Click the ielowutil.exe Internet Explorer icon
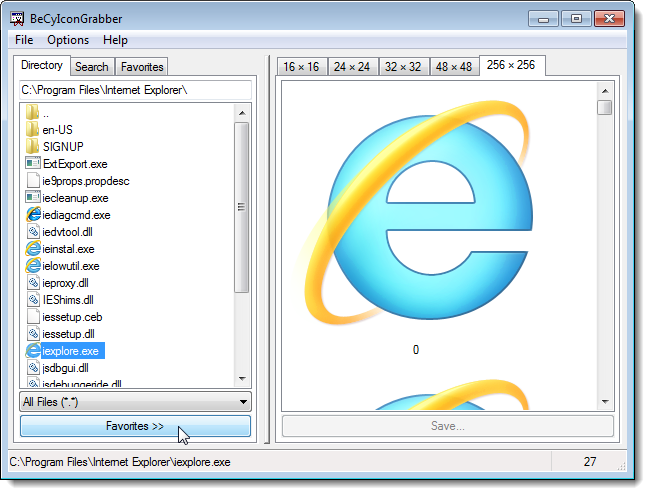Screen dimensions: 650x495 tap(33, 266)
